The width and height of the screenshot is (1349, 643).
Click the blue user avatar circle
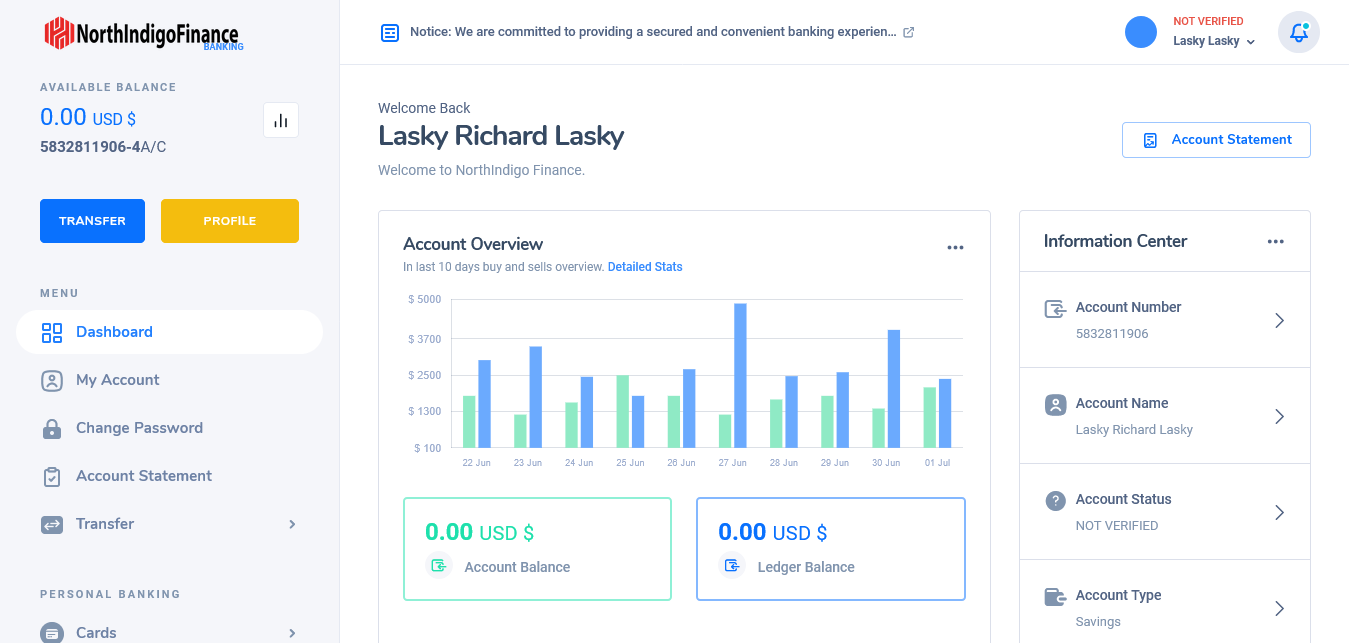[x=1141, y=32]
